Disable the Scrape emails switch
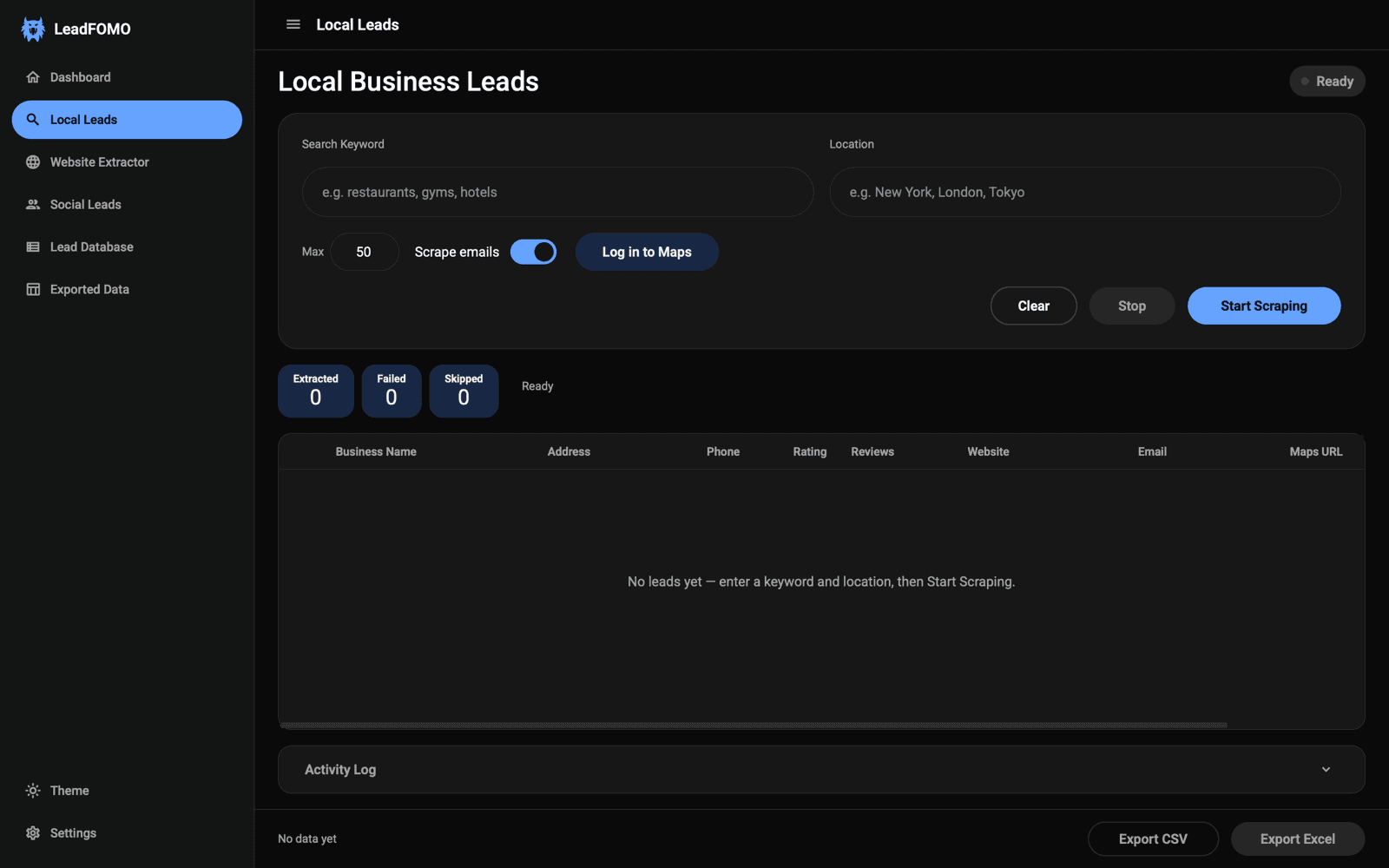 pyautogui.click(x=533, y=252)
